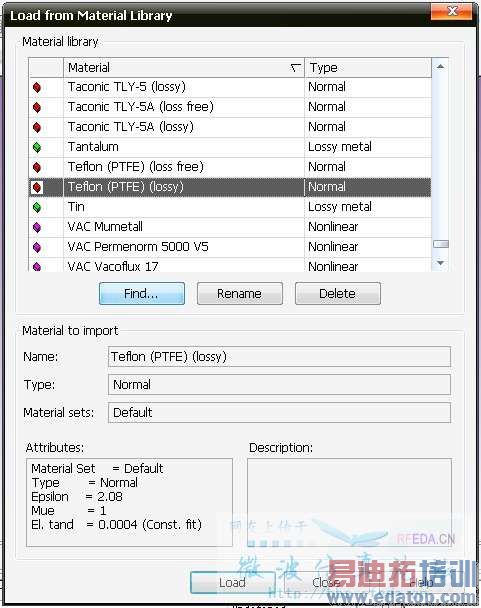This screenshot has height=608, width=481.
Task: Open the Find... material search
Action: [142, 294]
